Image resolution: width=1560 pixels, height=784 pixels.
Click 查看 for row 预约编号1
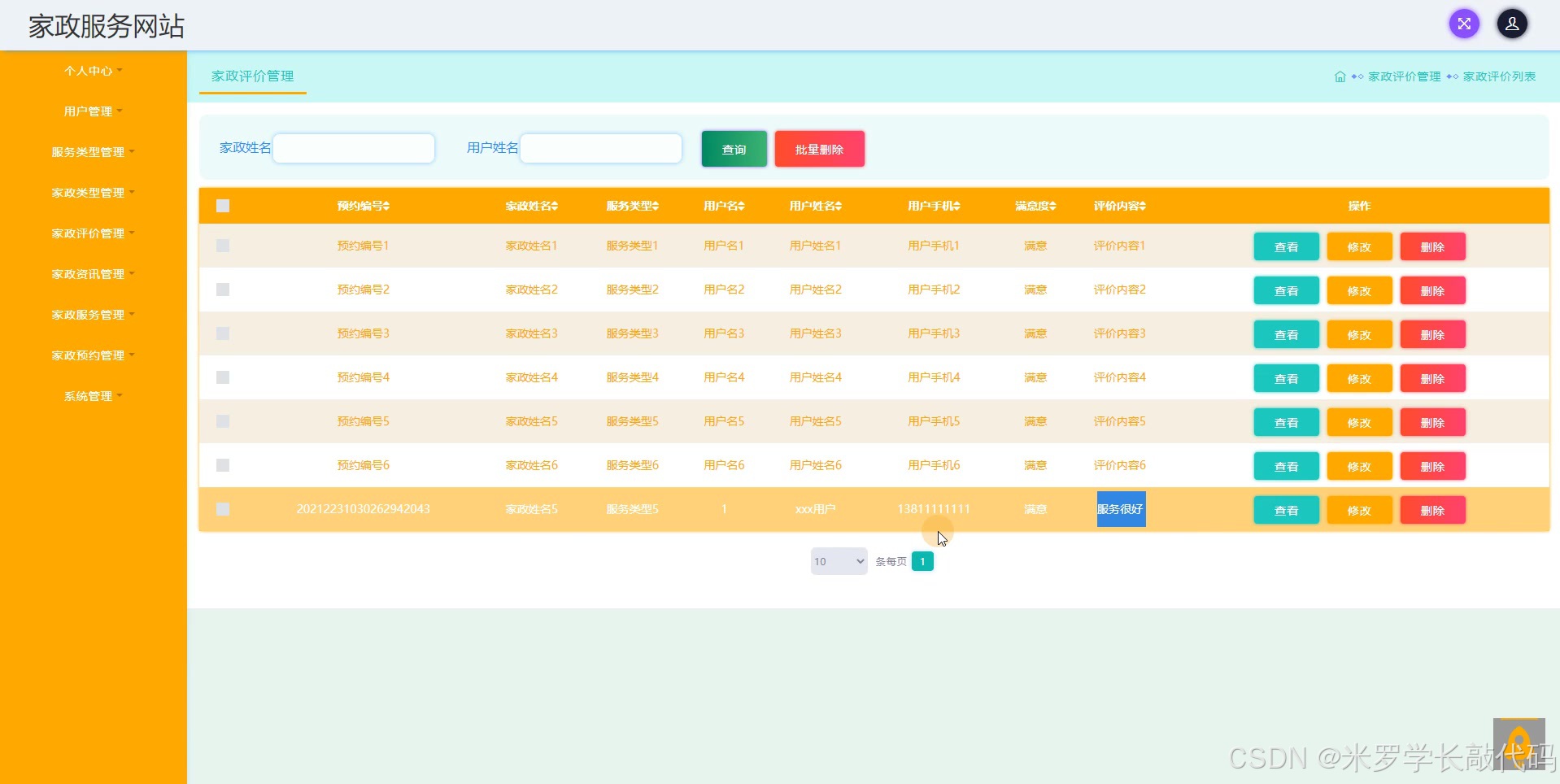1286,246
